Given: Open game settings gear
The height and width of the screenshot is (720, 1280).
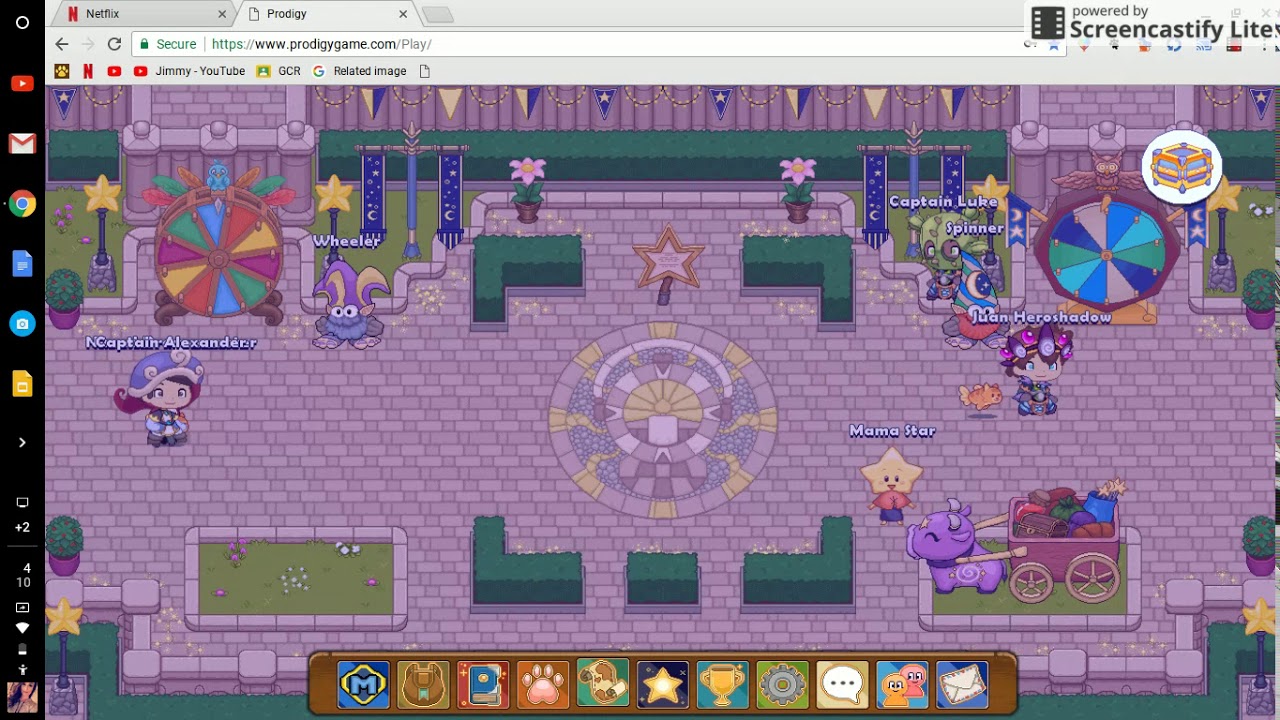Looking at the screenshot, I should point(782,685).
